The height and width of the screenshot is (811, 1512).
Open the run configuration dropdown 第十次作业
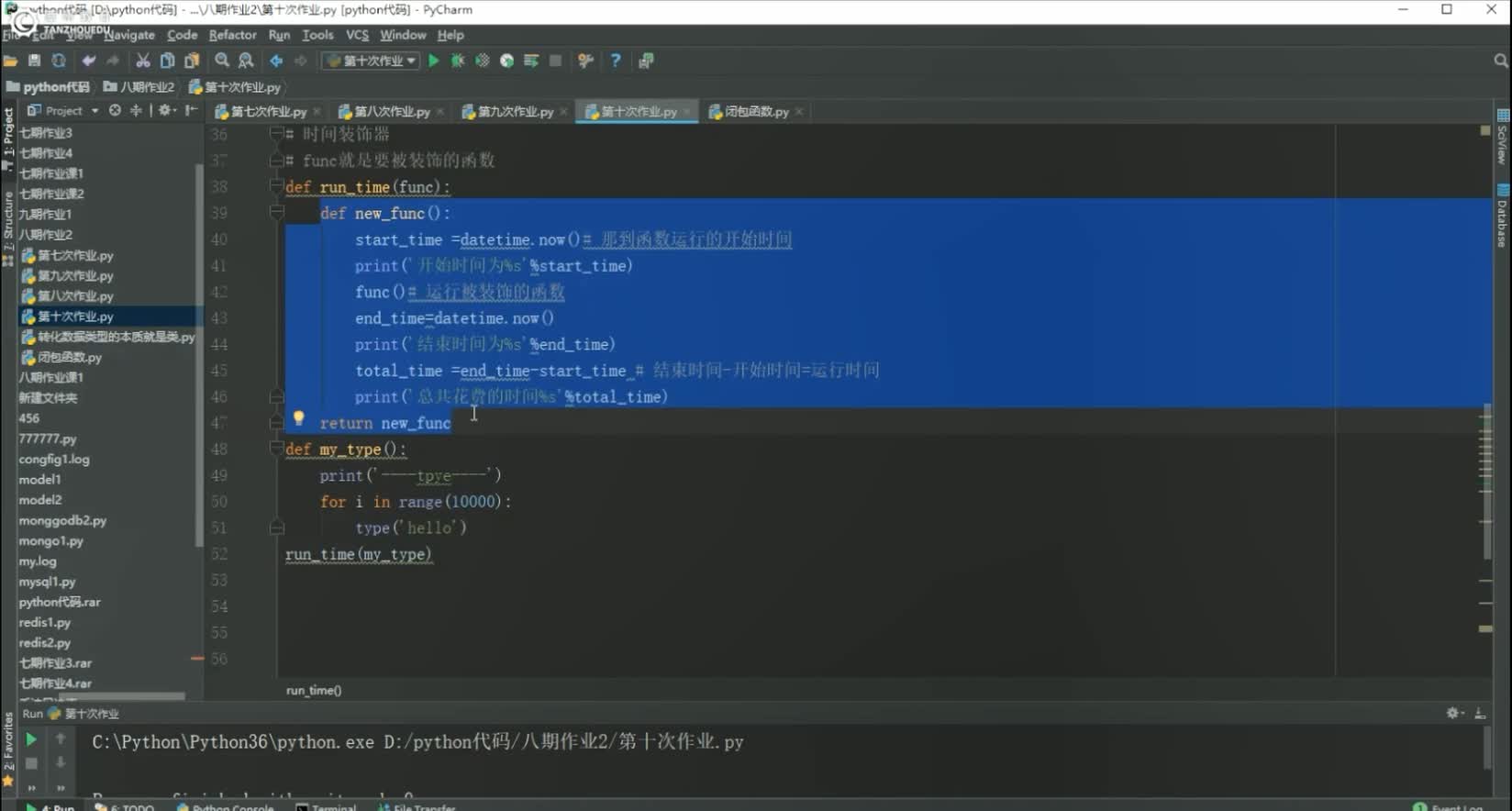click(371, 61)
